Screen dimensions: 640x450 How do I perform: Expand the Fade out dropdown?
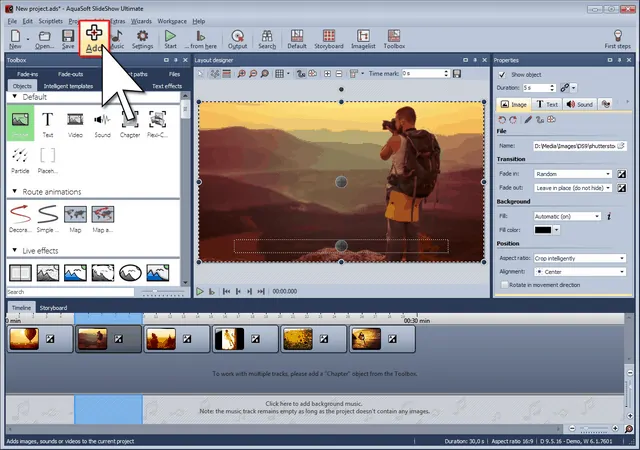571,187
